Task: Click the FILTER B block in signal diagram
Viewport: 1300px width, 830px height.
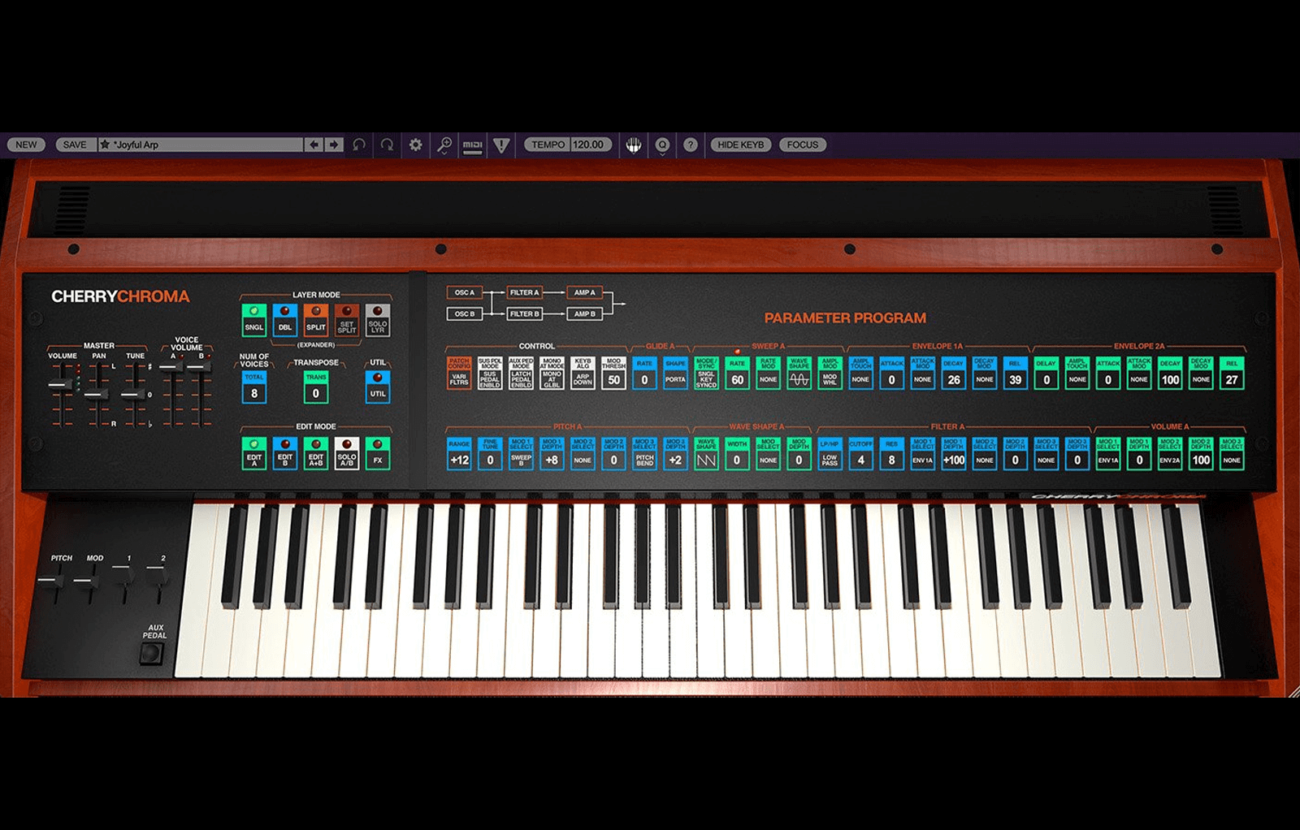Action: click(x=524, y=314)
